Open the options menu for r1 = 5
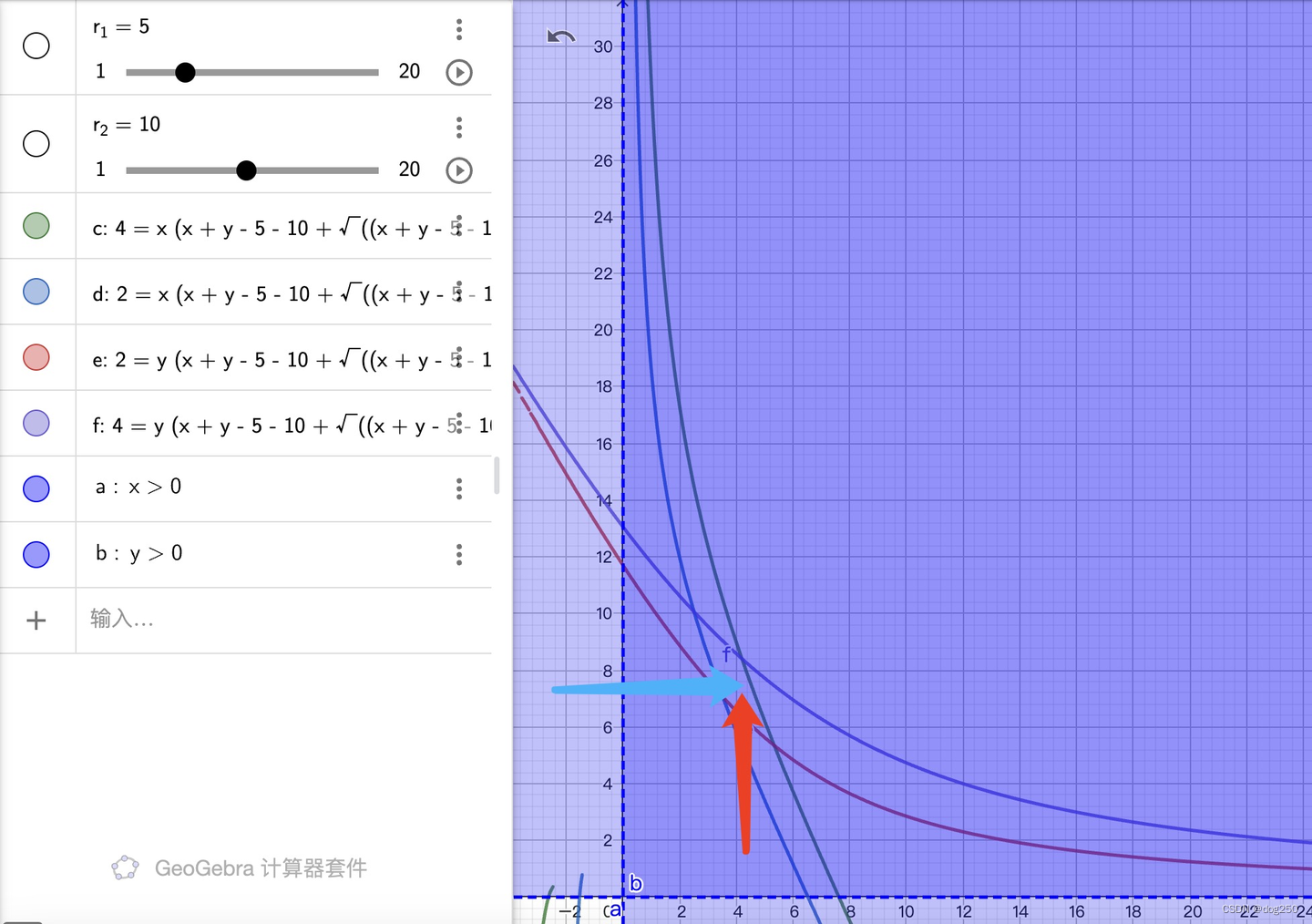Image resolution: width=1312 pixels, height=924 pixels. point(459,29)
